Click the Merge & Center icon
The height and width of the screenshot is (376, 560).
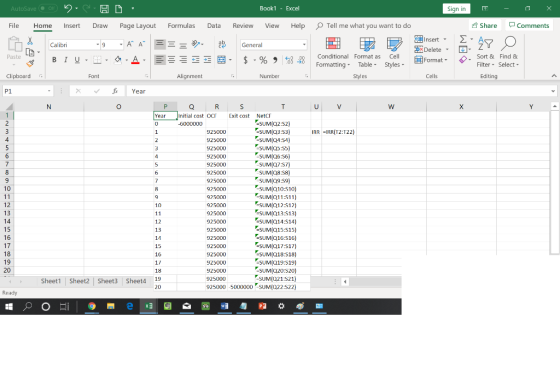pyautogui.click(x=221, y=60)
